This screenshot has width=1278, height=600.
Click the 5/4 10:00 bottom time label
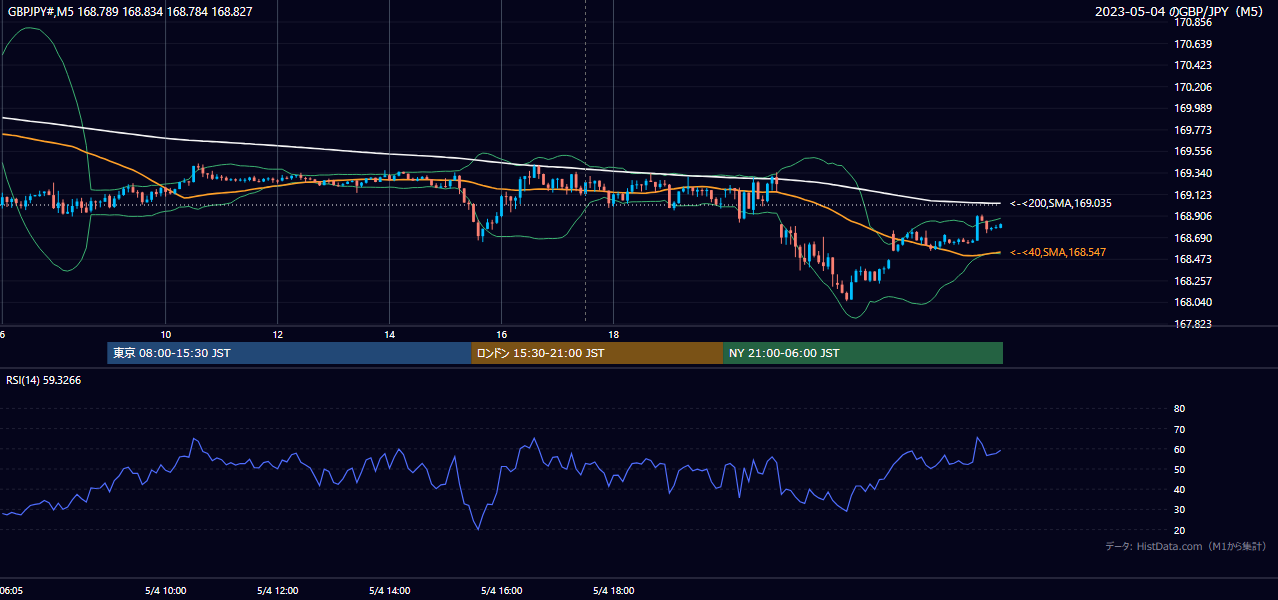165,591
